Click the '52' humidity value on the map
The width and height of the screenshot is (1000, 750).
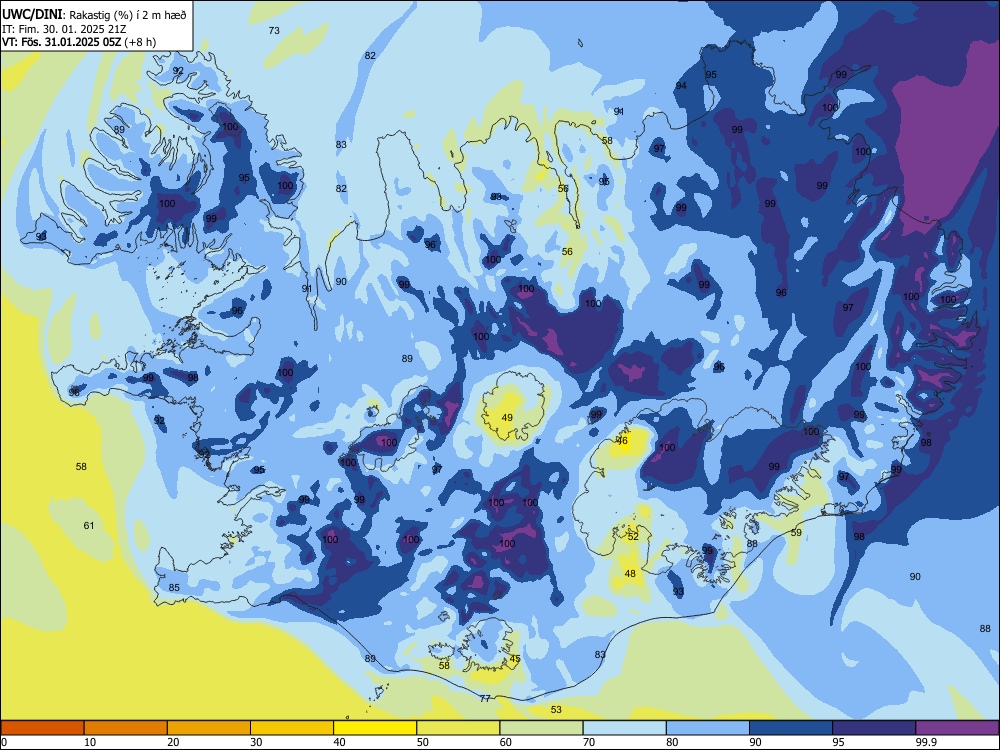(x=633, y=536)
